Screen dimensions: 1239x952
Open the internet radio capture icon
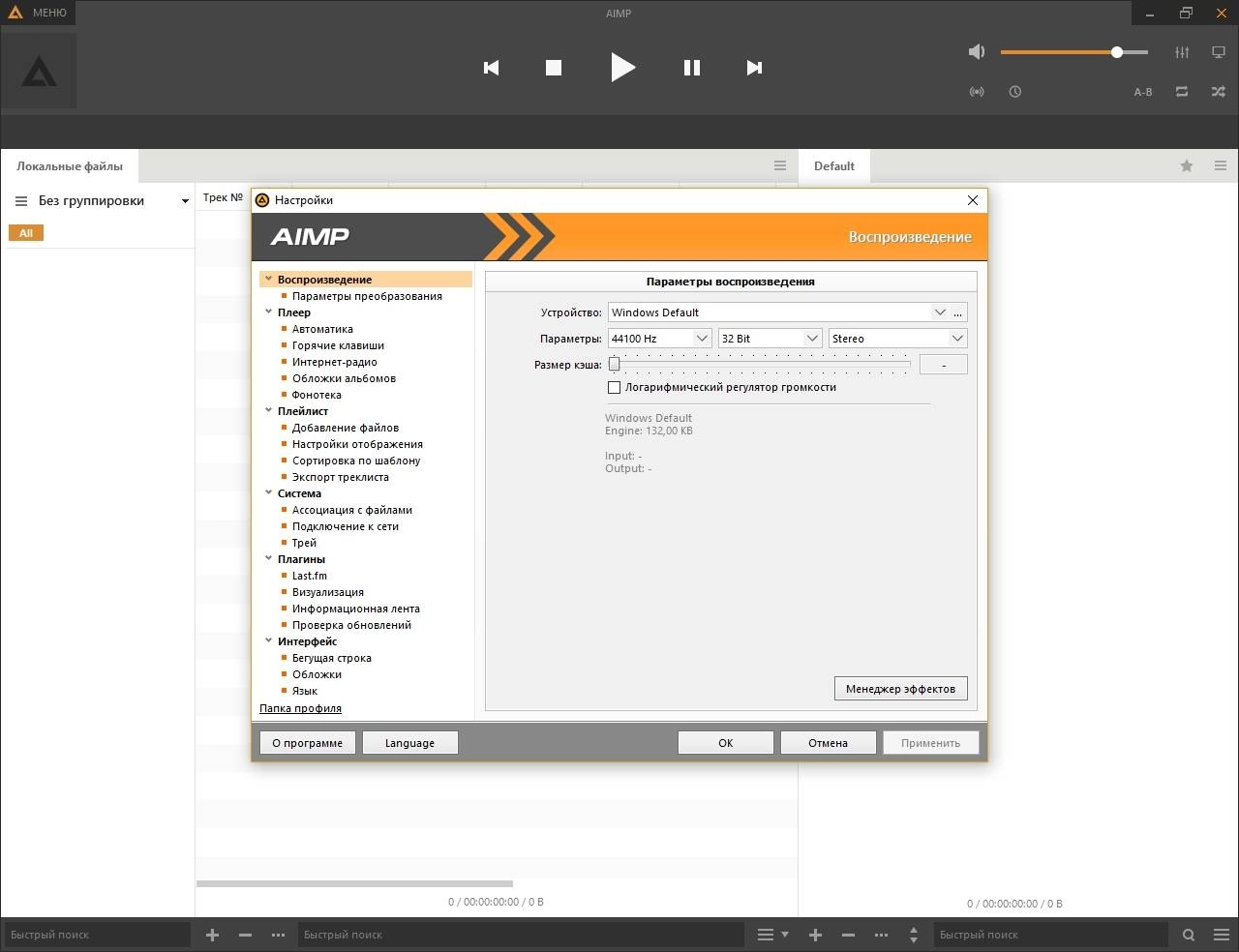[977, 92]
